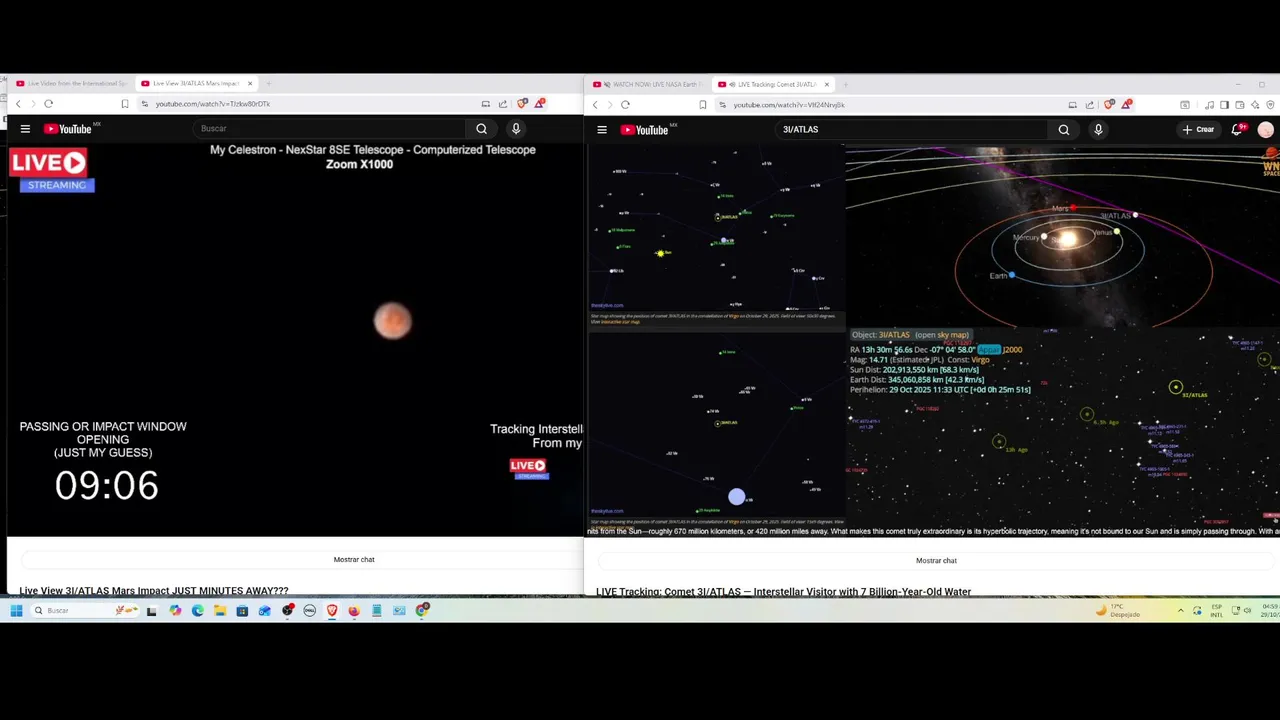
Task: Open Brave Rewards triangle icon in left window
Action: click(x=540, y=103)
